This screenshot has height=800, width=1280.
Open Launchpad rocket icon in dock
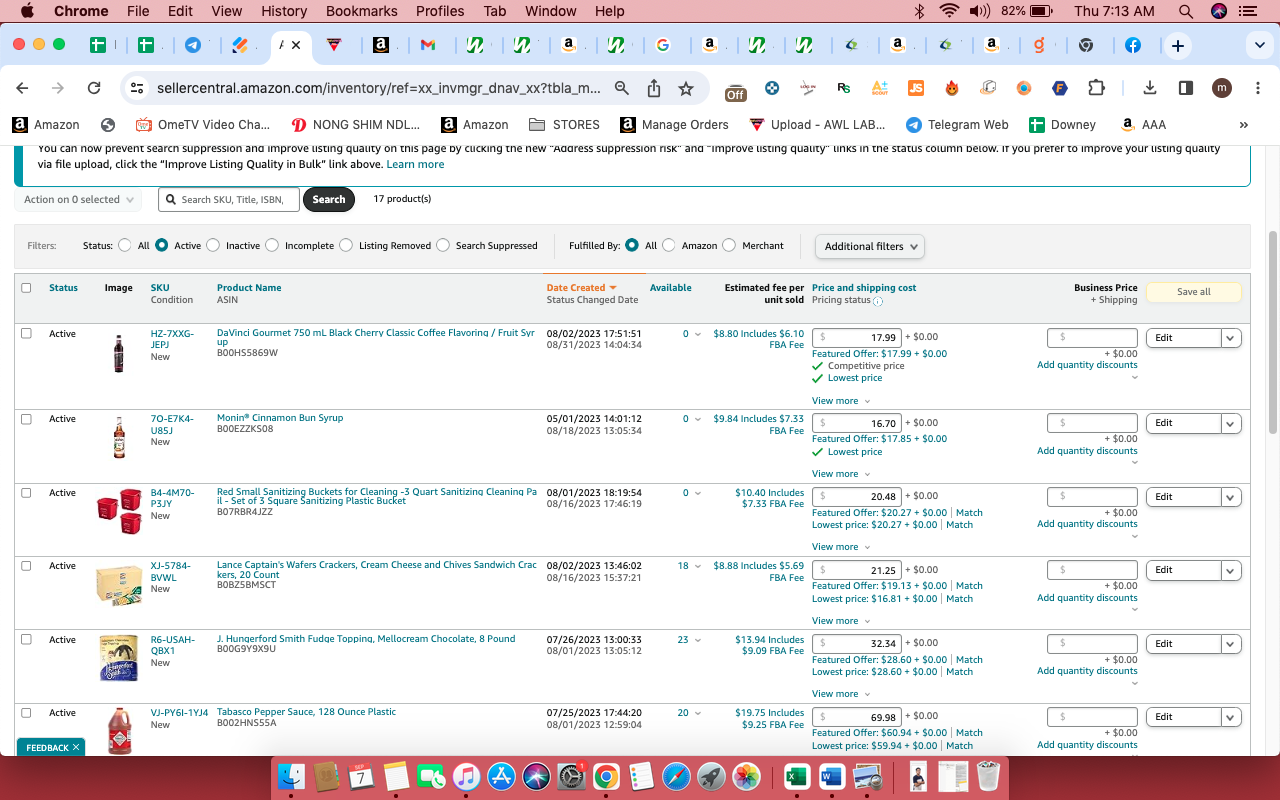tap(711, 777)
